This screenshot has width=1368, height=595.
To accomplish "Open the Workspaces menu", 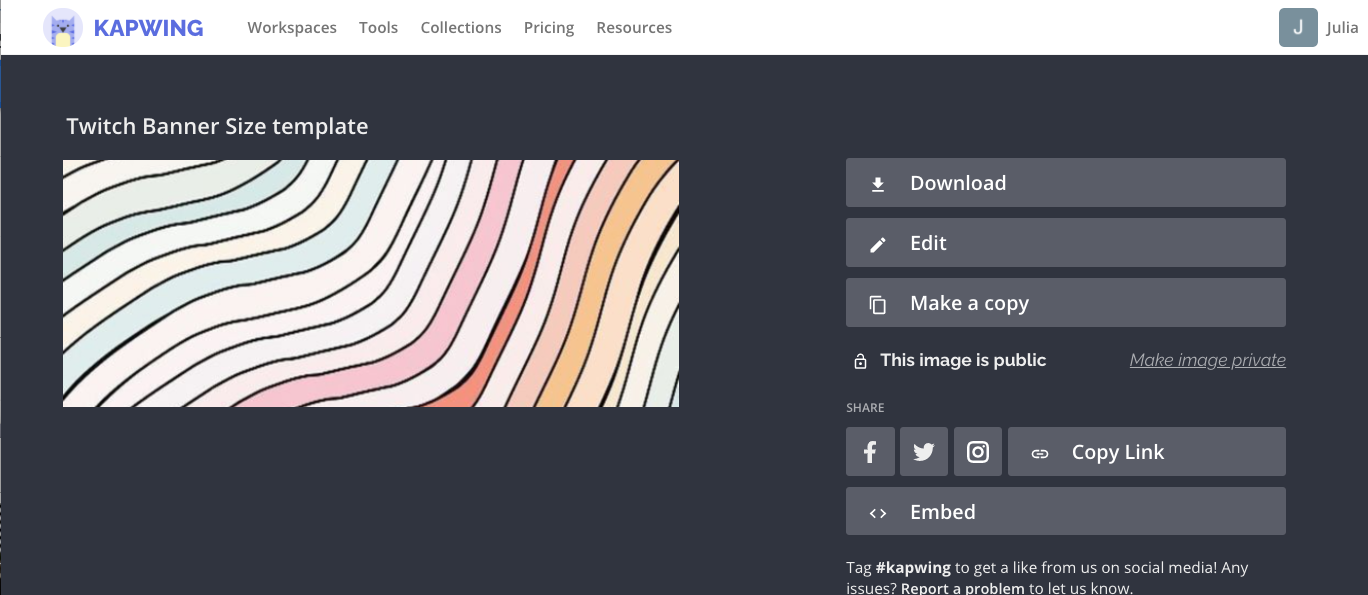I will [292, 28].
